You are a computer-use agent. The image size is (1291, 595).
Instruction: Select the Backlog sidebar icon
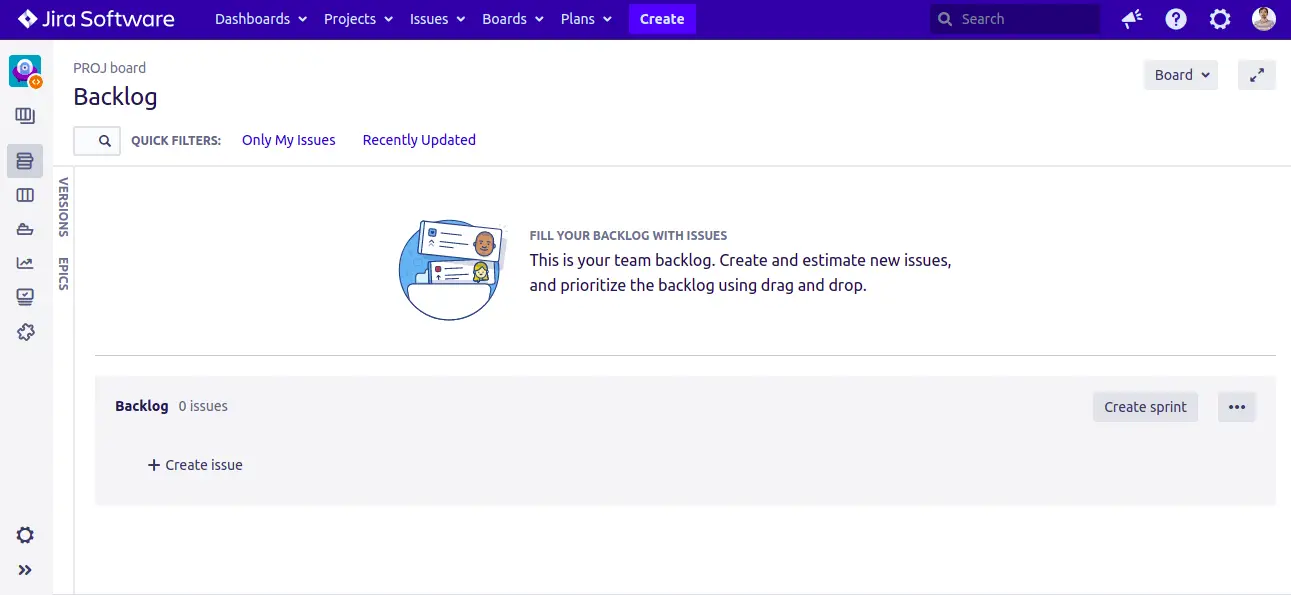[25, 160]
